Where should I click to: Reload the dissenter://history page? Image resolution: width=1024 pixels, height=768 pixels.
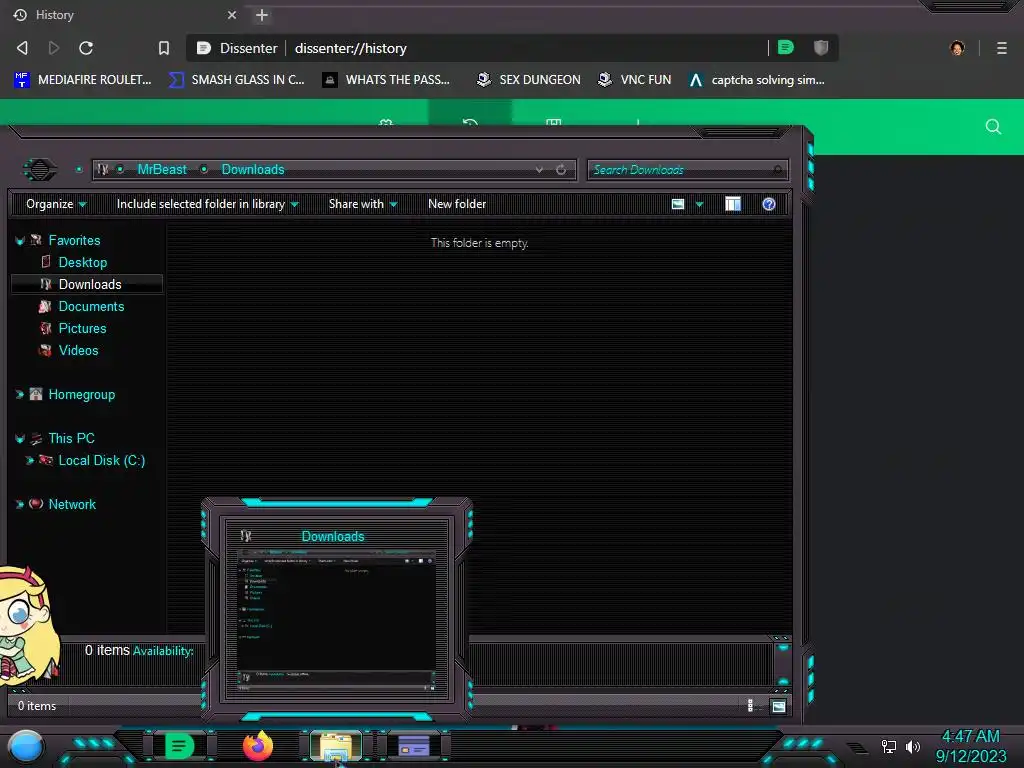click(86, 48)
